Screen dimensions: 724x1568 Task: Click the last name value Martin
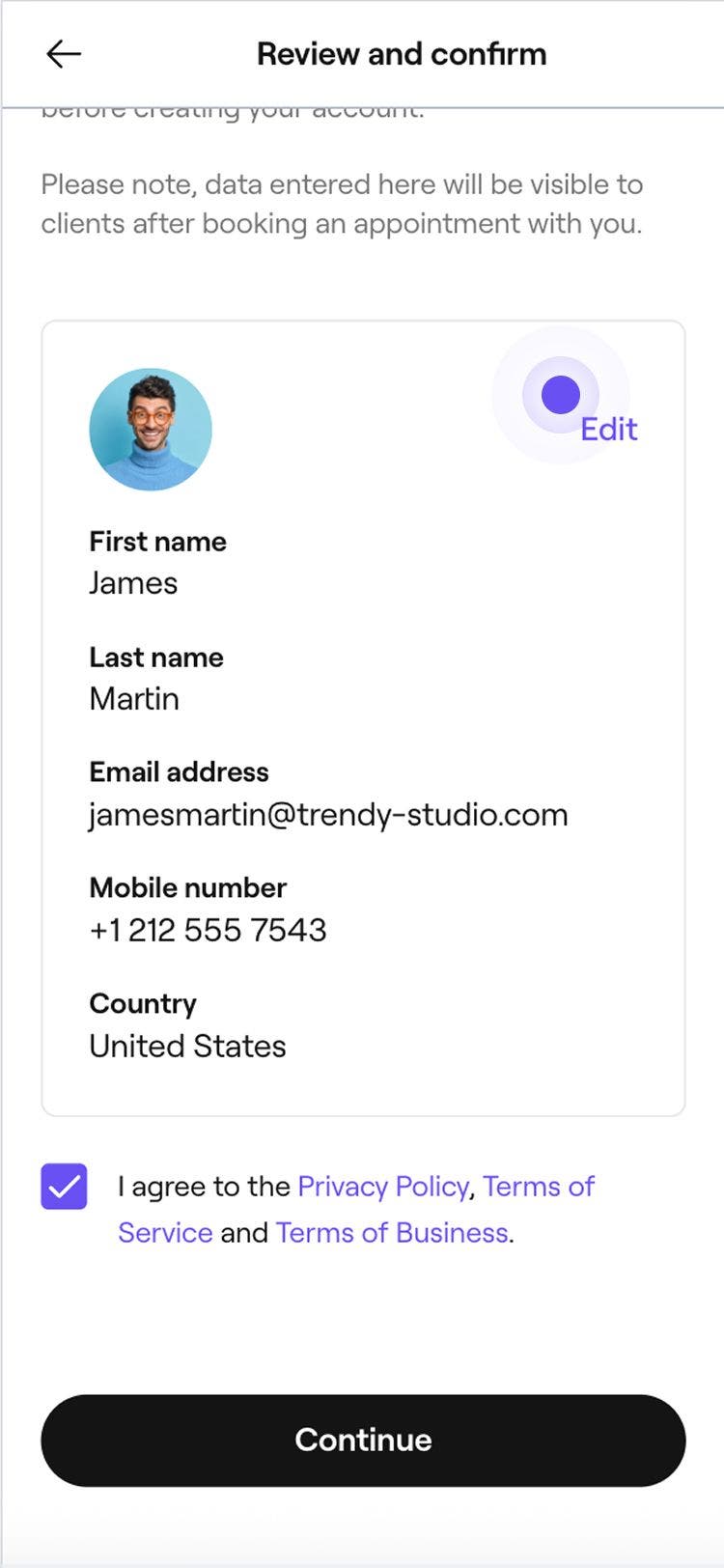[x=134, y=699]
